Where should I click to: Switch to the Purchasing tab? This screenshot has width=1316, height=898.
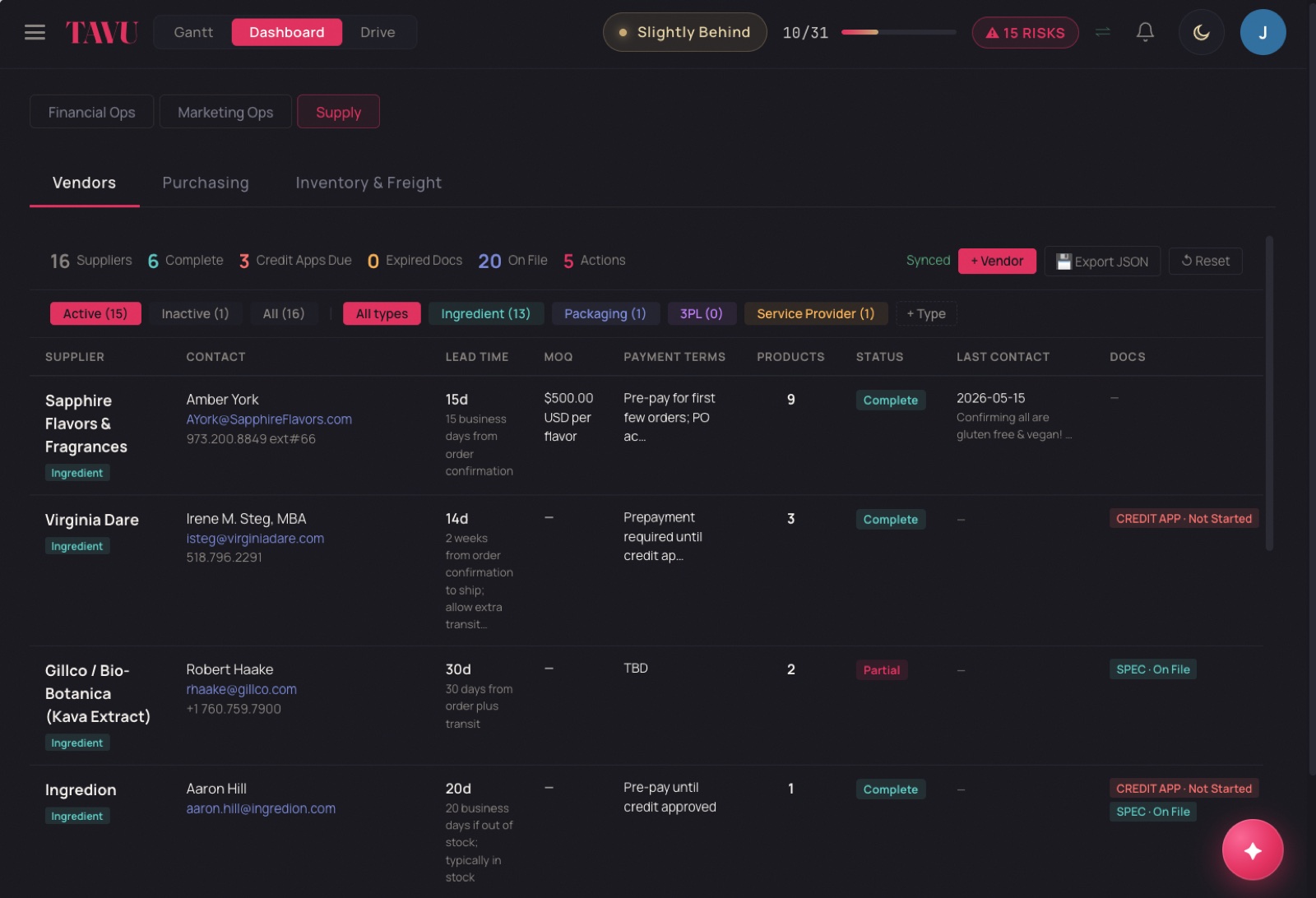206,183
